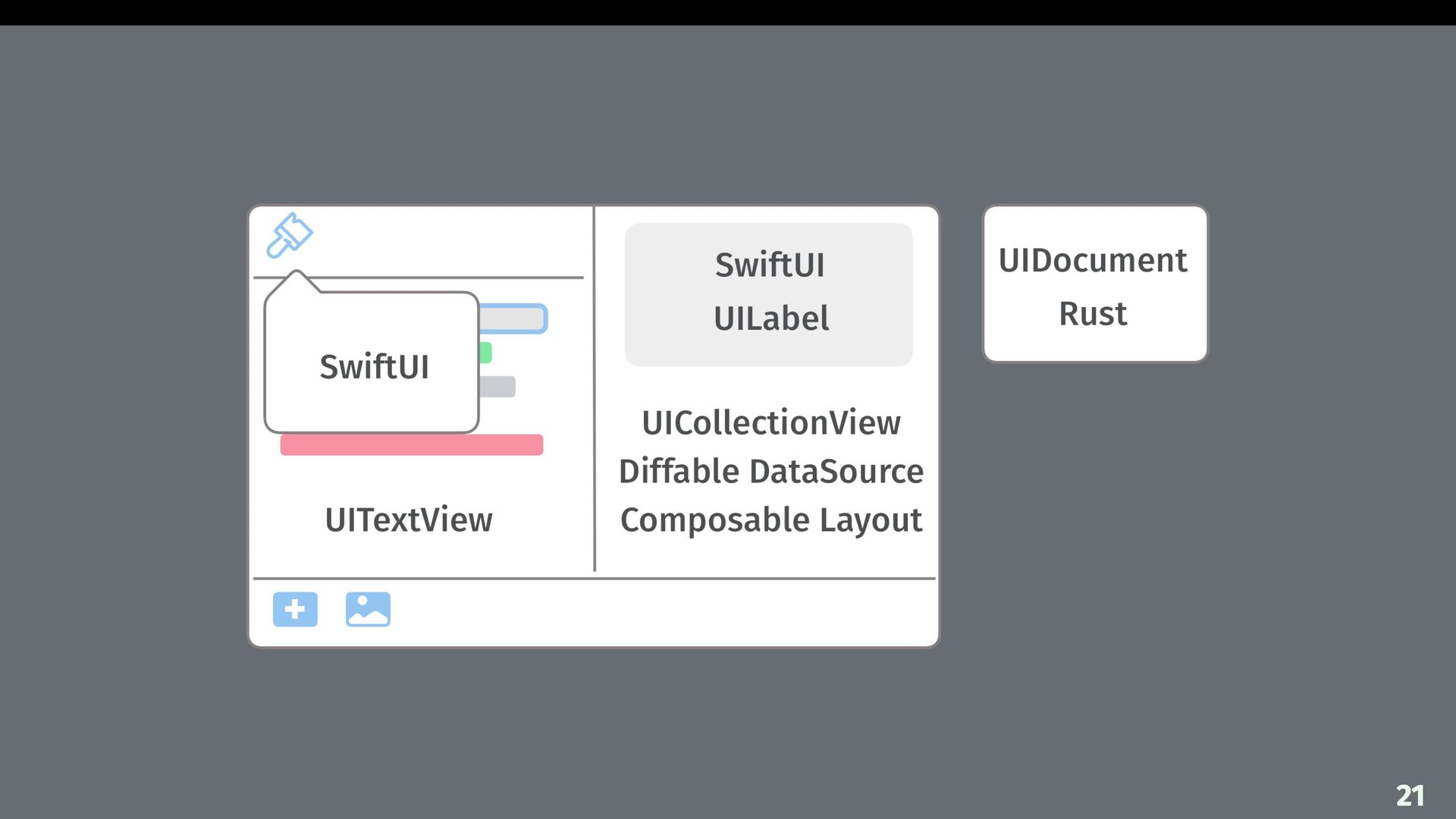Click the UIDocument label

click(1093, 260)
